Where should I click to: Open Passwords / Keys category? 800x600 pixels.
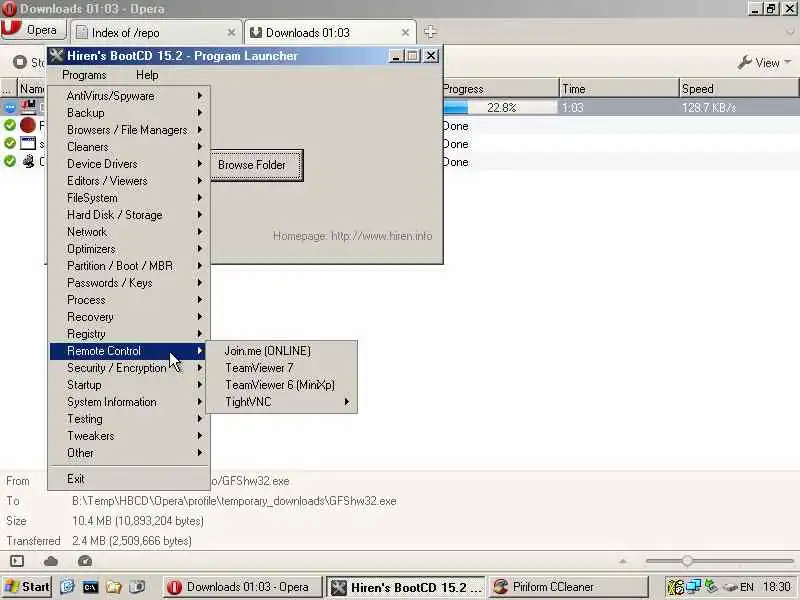pyautogui.click(x=130, y=283)
